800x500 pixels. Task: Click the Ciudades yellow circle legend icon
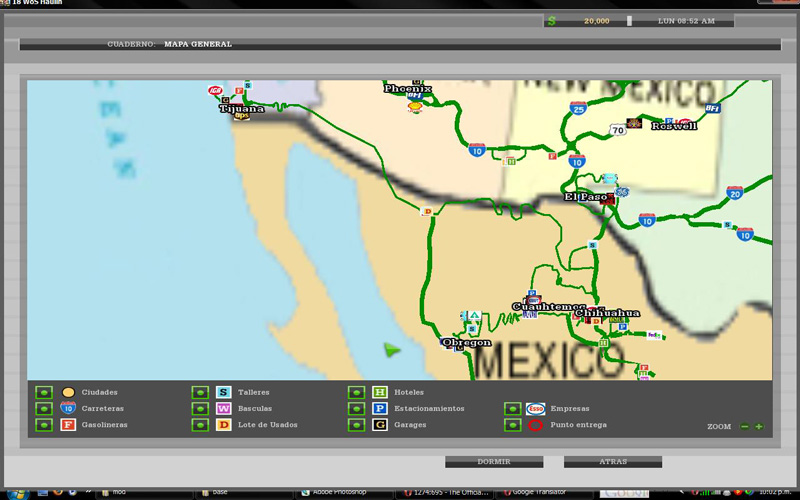pyautogui.click(x=68, y=393)
